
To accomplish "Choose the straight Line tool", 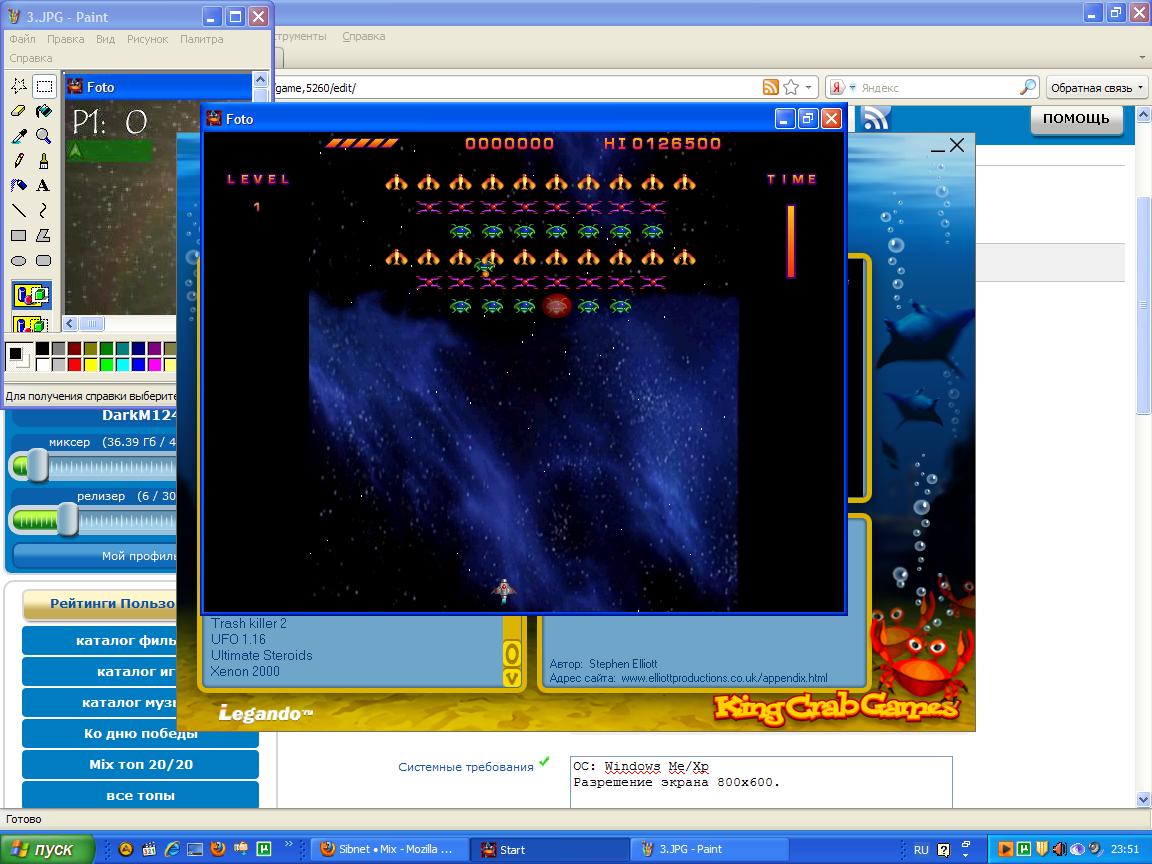I will 18,211.
